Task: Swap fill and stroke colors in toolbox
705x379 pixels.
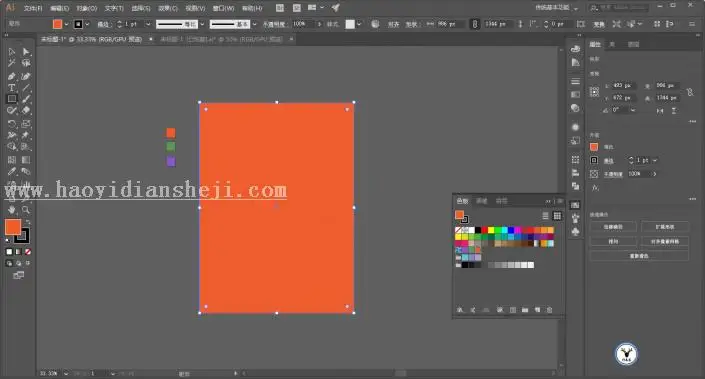Action: (x=28, y=222)
